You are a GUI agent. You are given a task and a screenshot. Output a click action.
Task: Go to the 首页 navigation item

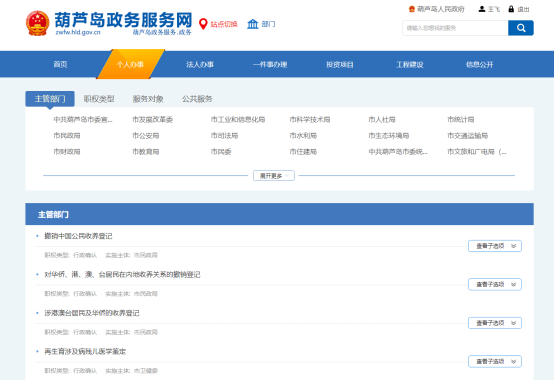pyautogui.click(x=60, y=64)
